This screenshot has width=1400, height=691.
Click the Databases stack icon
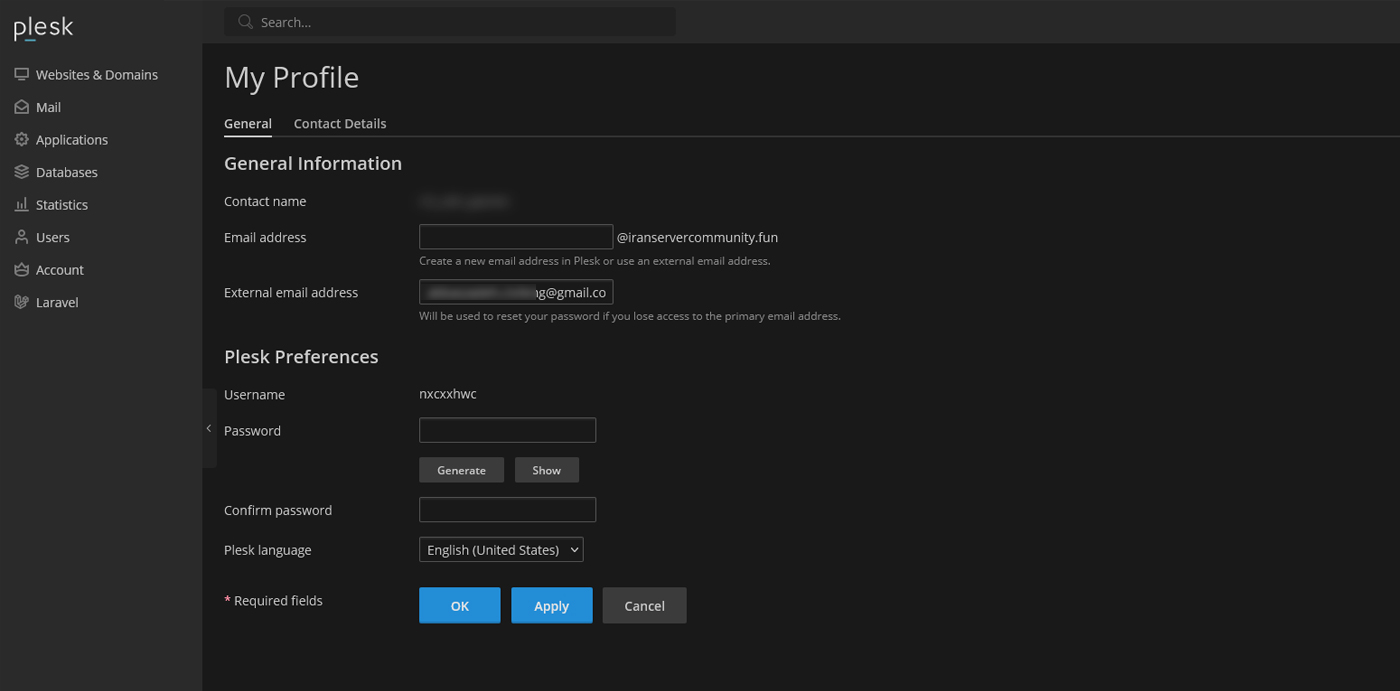point(21,172)
